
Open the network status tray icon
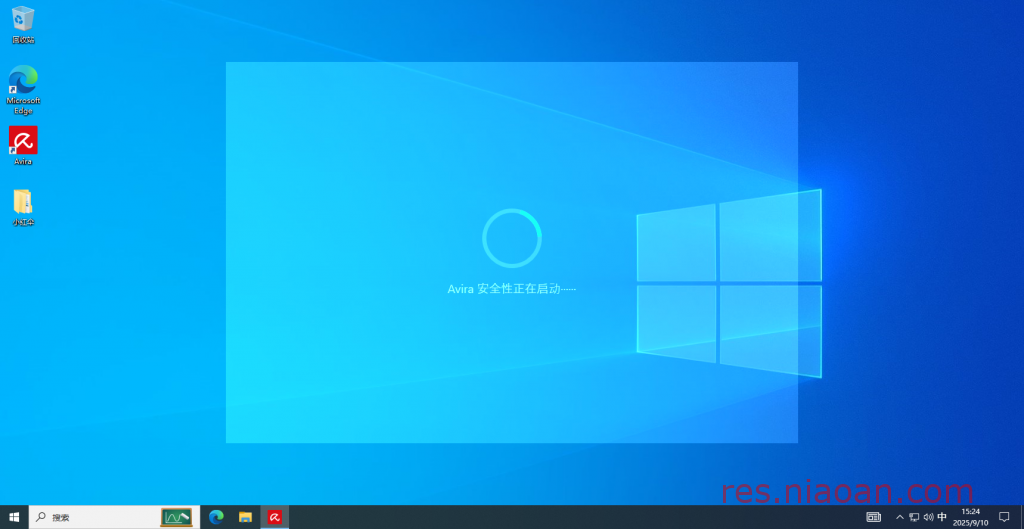click(914, 517)
